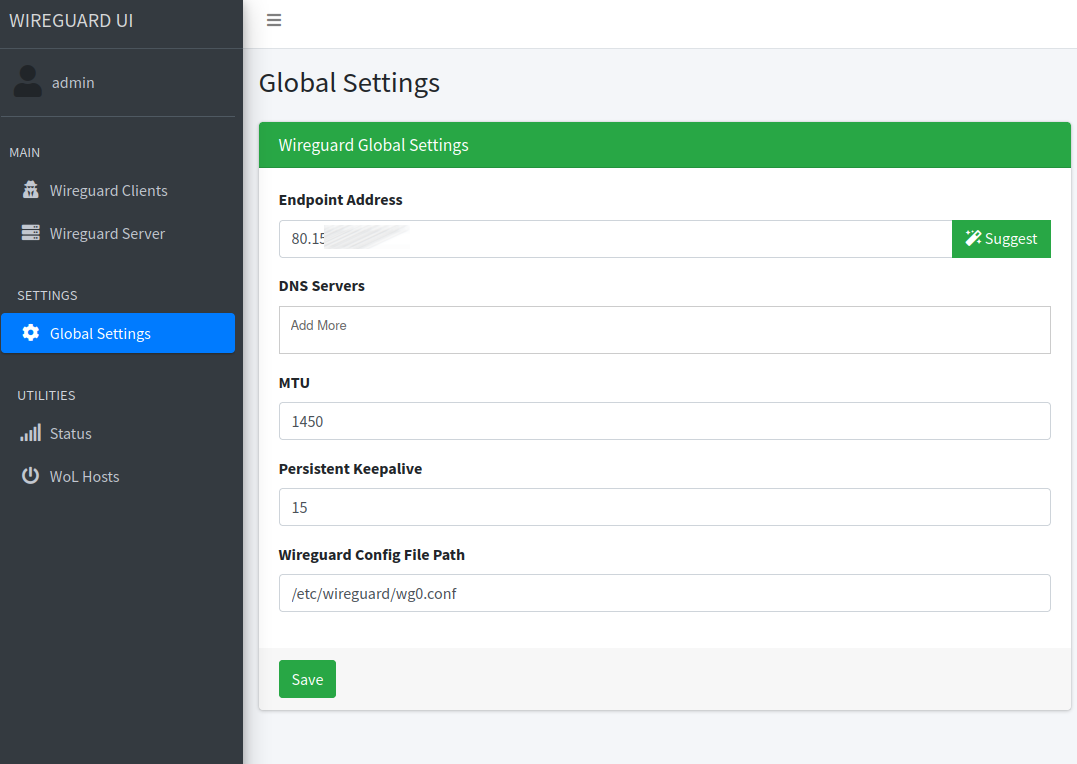The height and width of the screenshot is (764, 1077).
Task: Select the MTU input field
Action: (664, 421)
